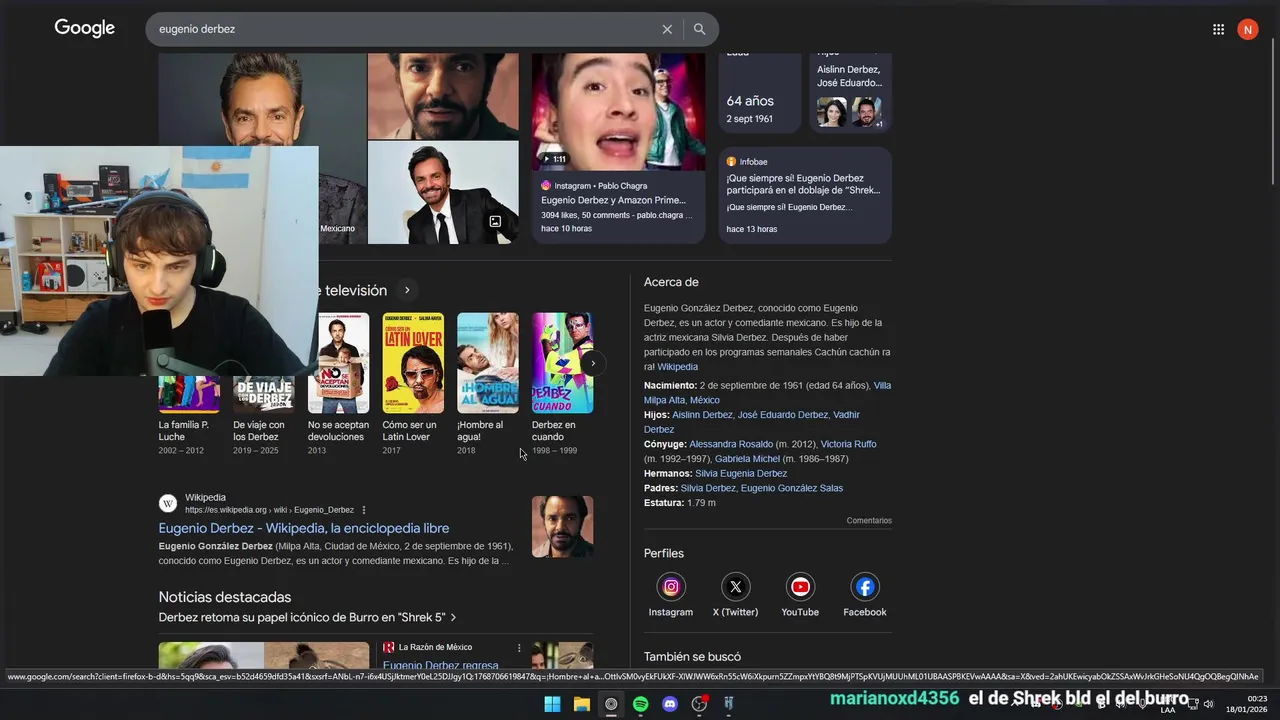Open the 64 años age card
Viewport: 1280px width, 720px height.
tap(760, 93)
